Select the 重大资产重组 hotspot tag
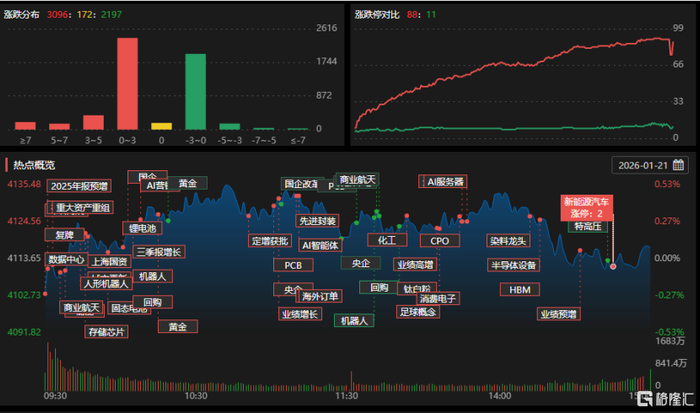This screenshot has width=700, height=413. tap(83, 208)
